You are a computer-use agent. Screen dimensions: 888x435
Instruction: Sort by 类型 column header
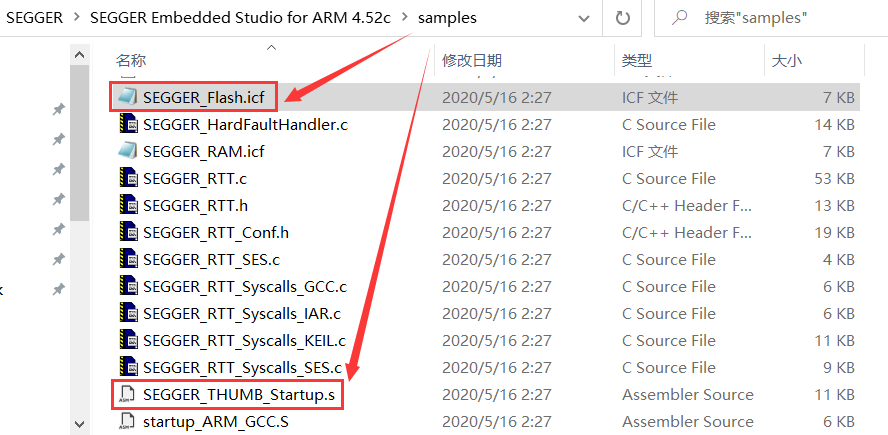(x=636, y=61)
